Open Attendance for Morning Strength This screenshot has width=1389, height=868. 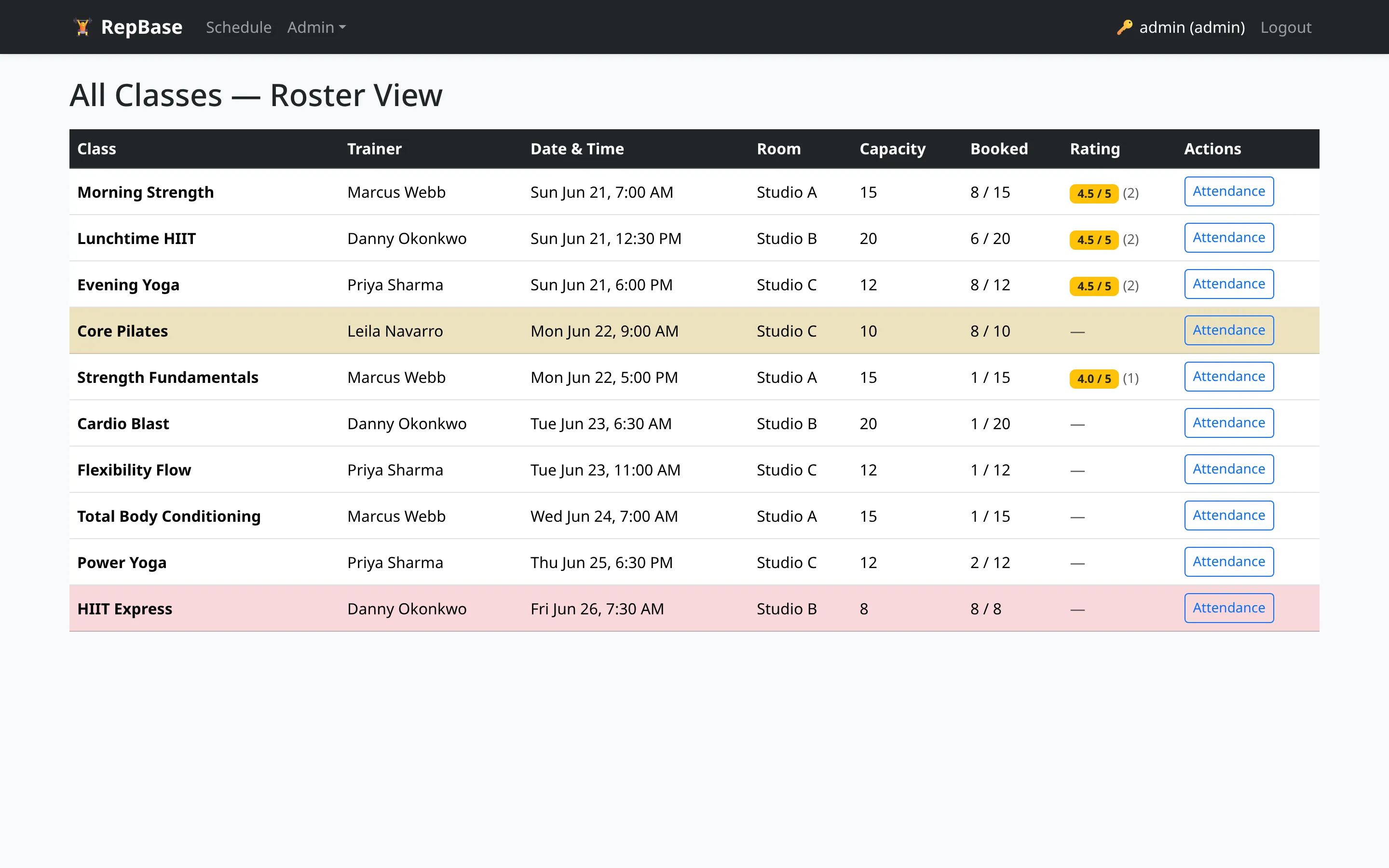pos(1229,191)
